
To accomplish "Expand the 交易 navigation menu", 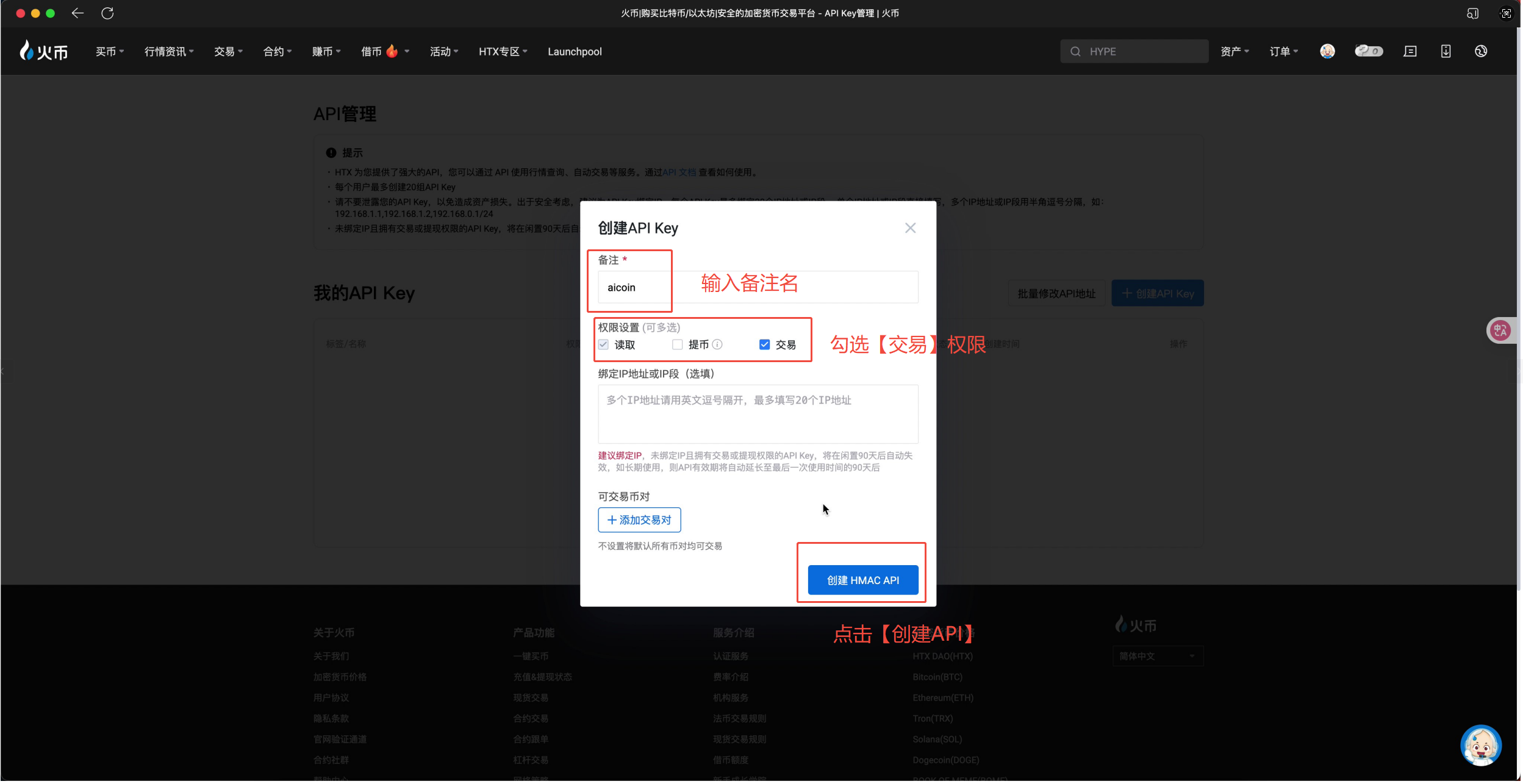I will pos(228,51).
